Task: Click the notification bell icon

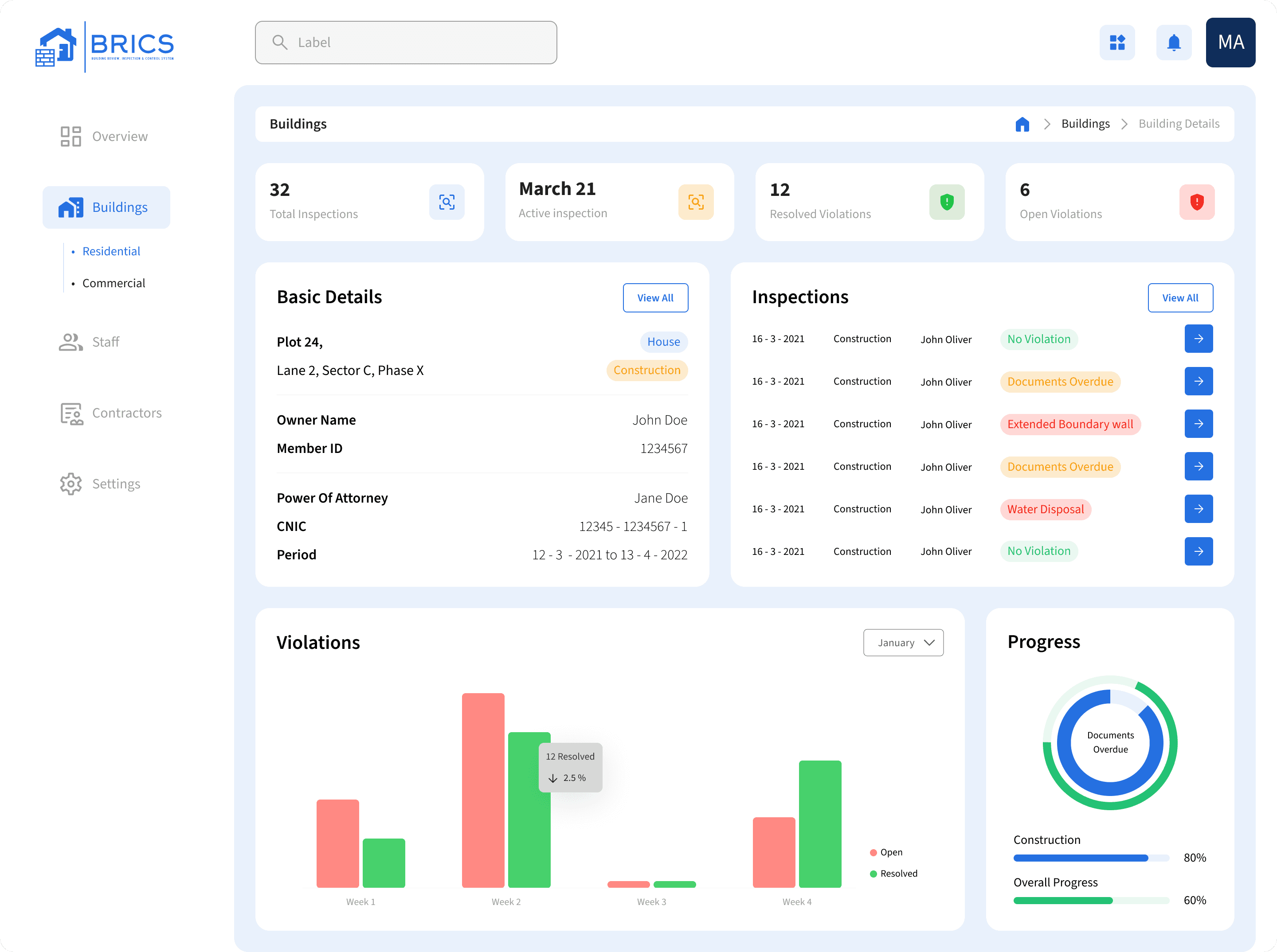Action: (1173, 43)
